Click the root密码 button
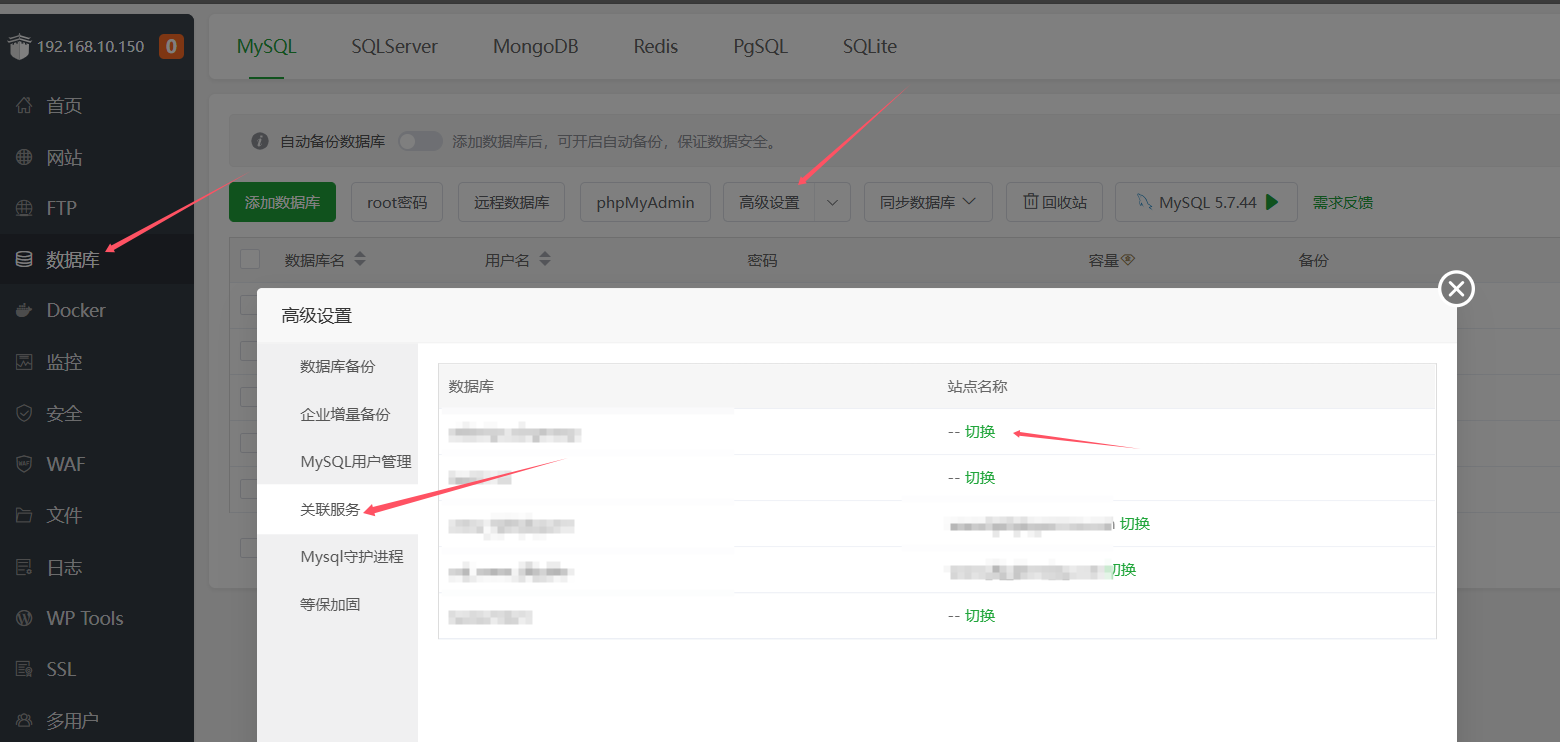The image size is (1560, 742). (x=397, y=202)
